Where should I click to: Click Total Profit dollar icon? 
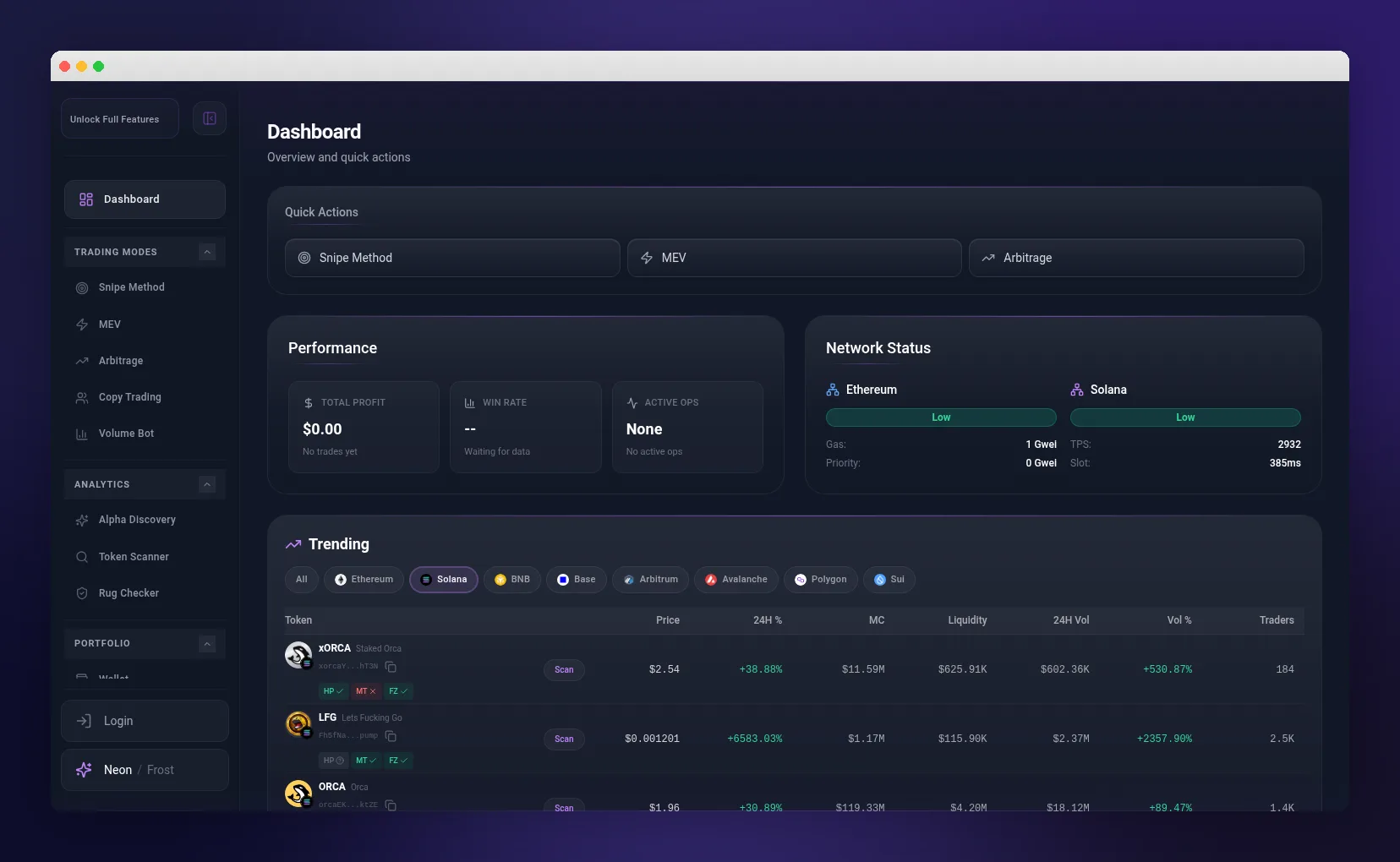coord(309,403)
